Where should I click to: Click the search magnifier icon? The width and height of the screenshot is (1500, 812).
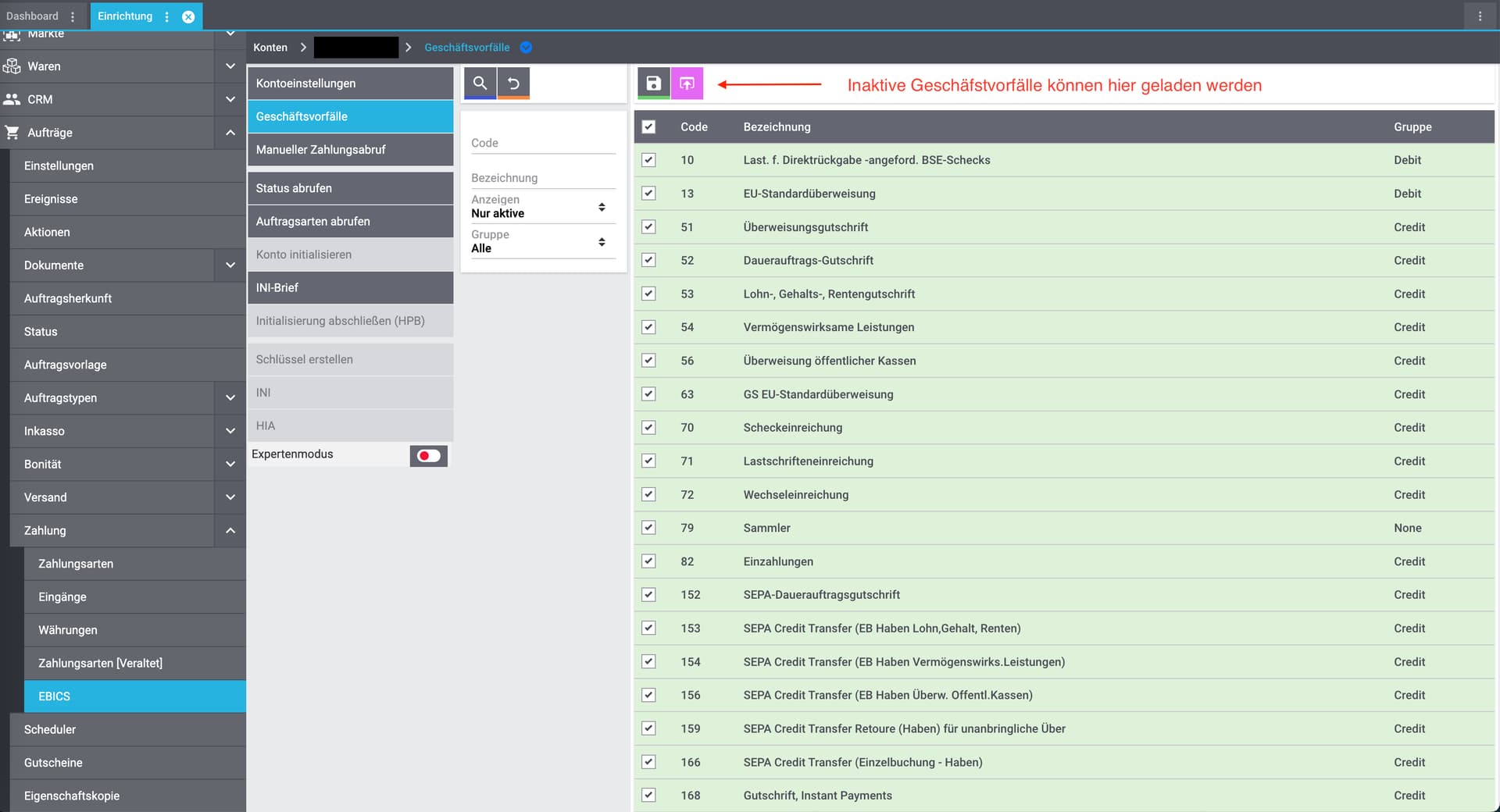(x=480, y=83)
